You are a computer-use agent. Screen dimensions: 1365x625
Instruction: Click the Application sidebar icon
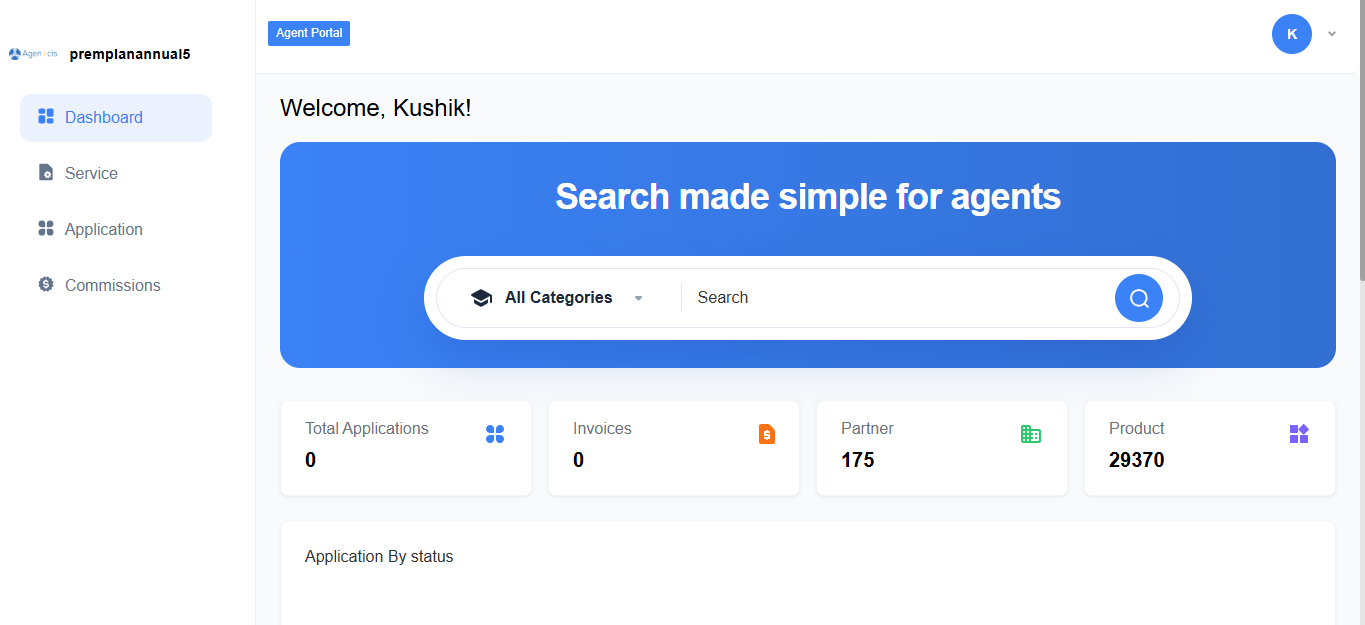click(46, 229)
